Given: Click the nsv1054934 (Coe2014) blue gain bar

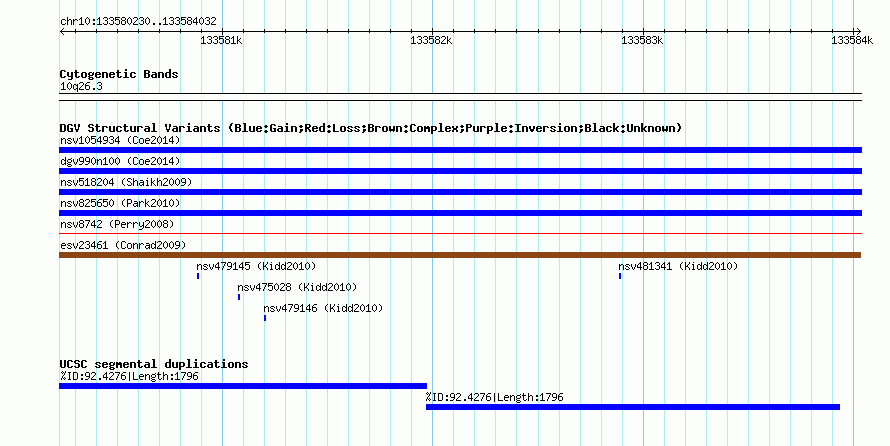Looking at the screenshot, I should tap(460, 150).
